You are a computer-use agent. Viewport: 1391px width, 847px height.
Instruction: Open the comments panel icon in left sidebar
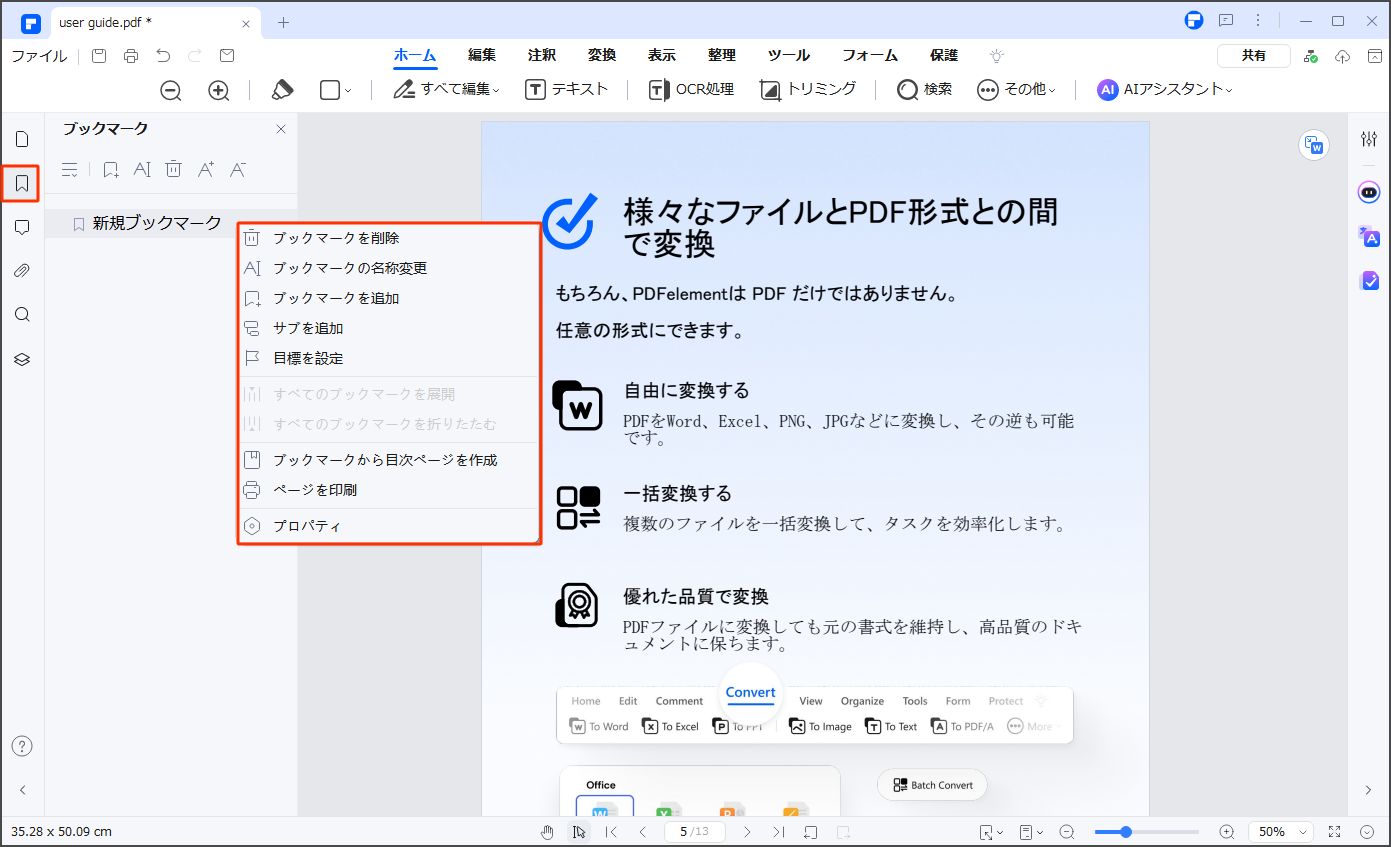[22, 228]
